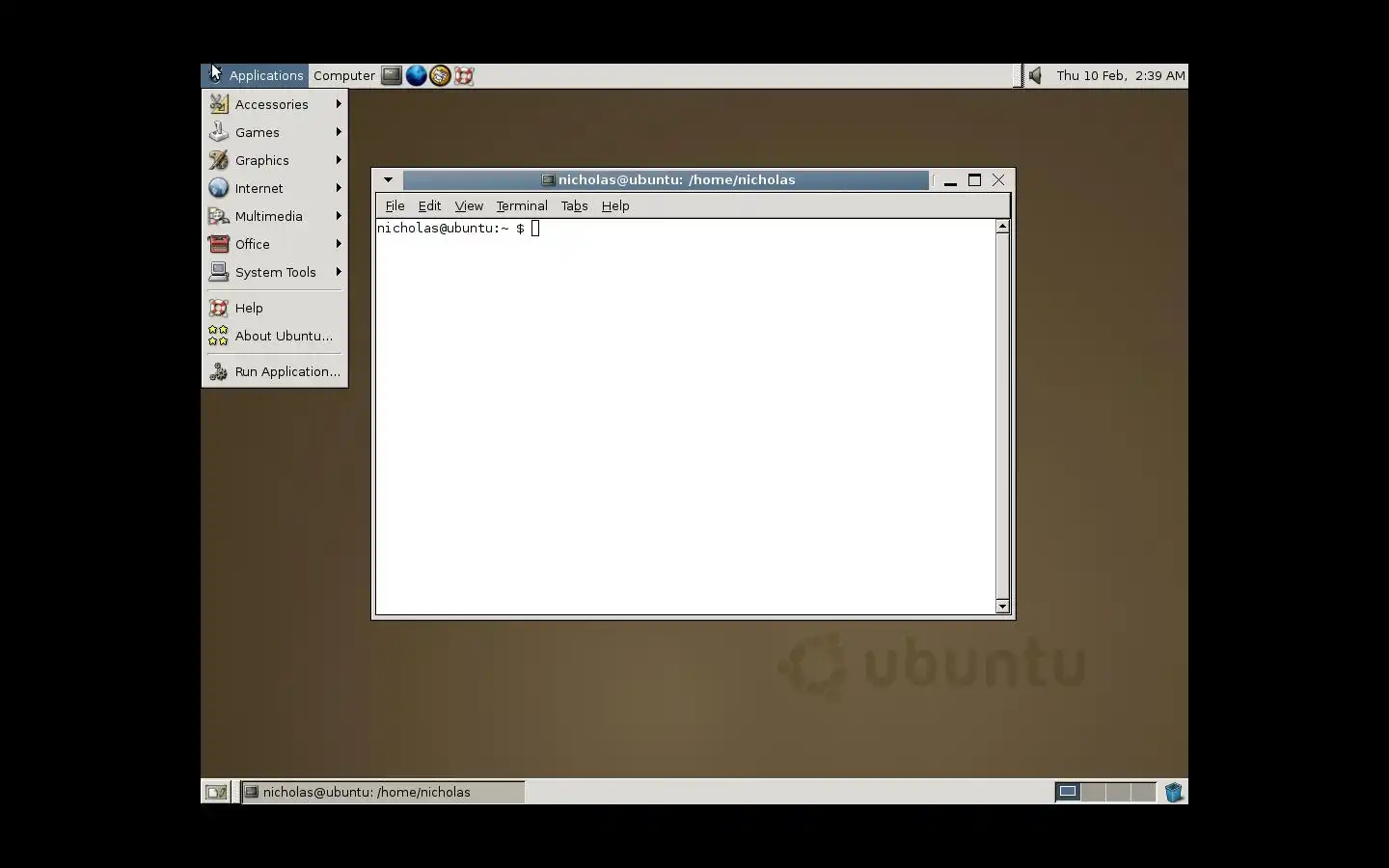The width and height of the screenshot is (1389, 868).
Task: Open the System Tools submenu
Action: pyautogui.click(x=275, y=272)
